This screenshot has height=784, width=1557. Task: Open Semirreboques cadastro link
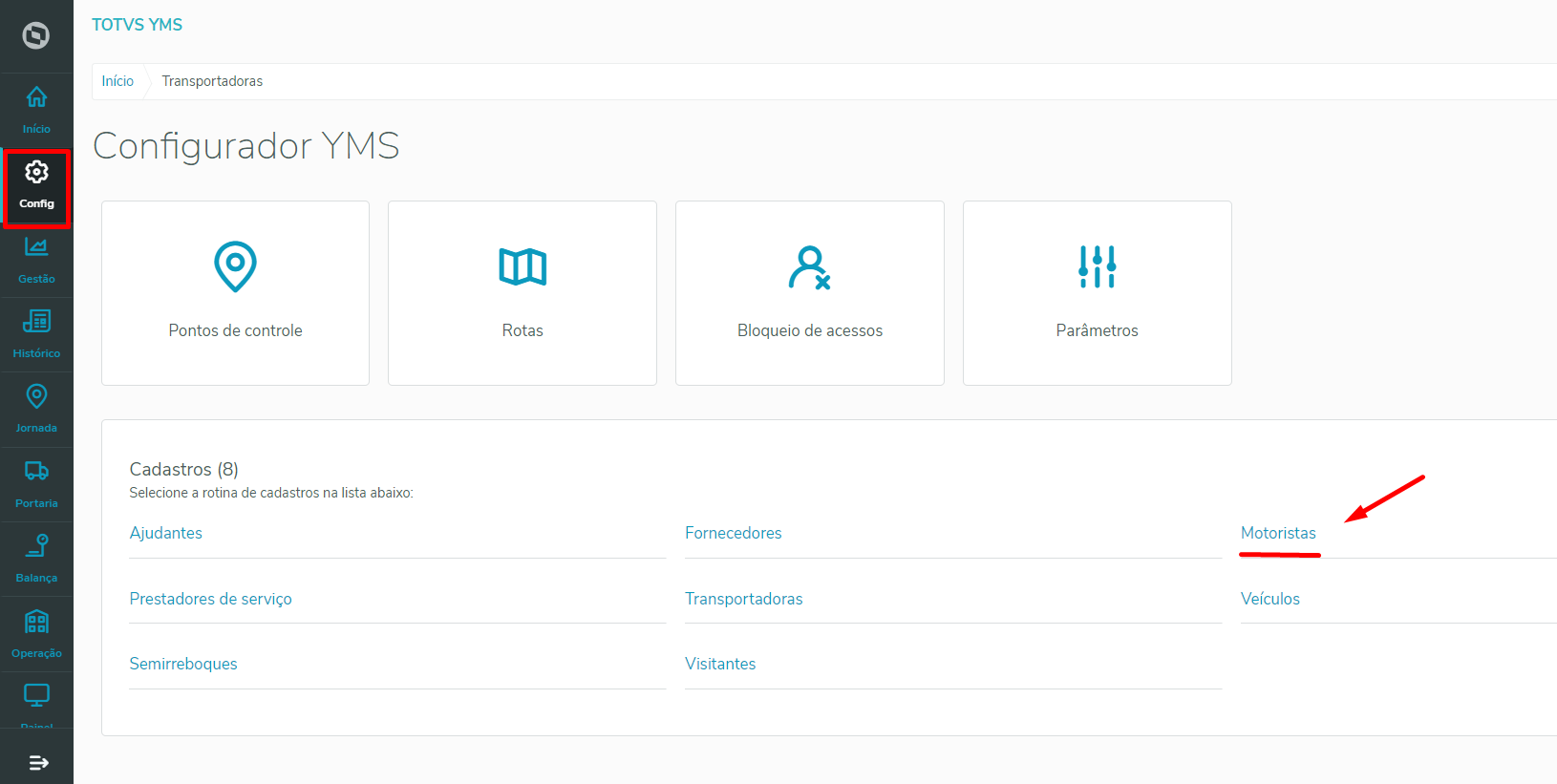183,664
